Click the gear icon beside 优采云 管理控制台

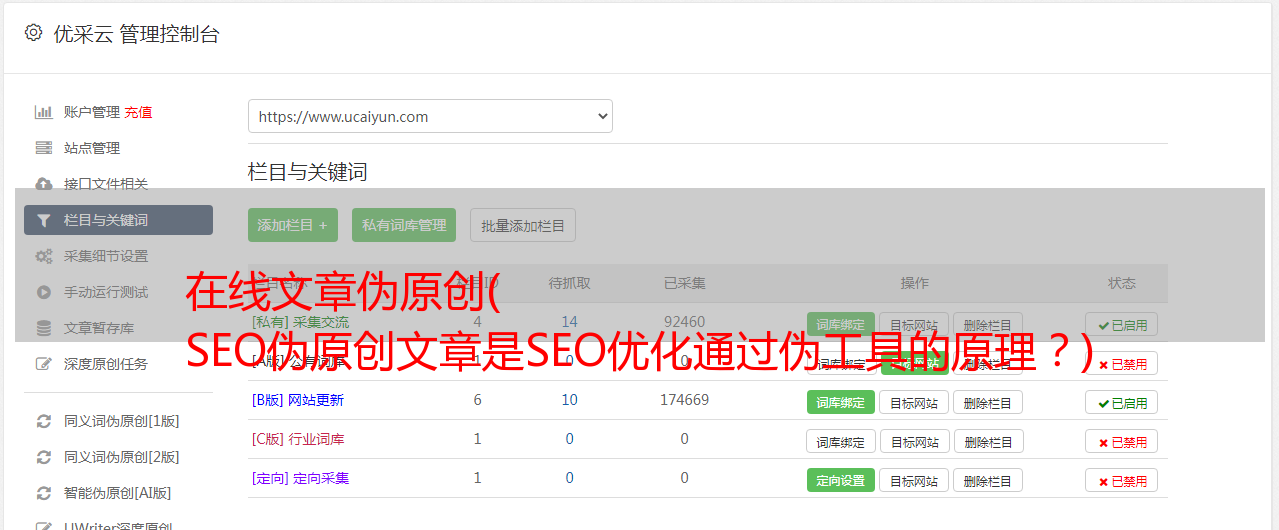[33, 33]
